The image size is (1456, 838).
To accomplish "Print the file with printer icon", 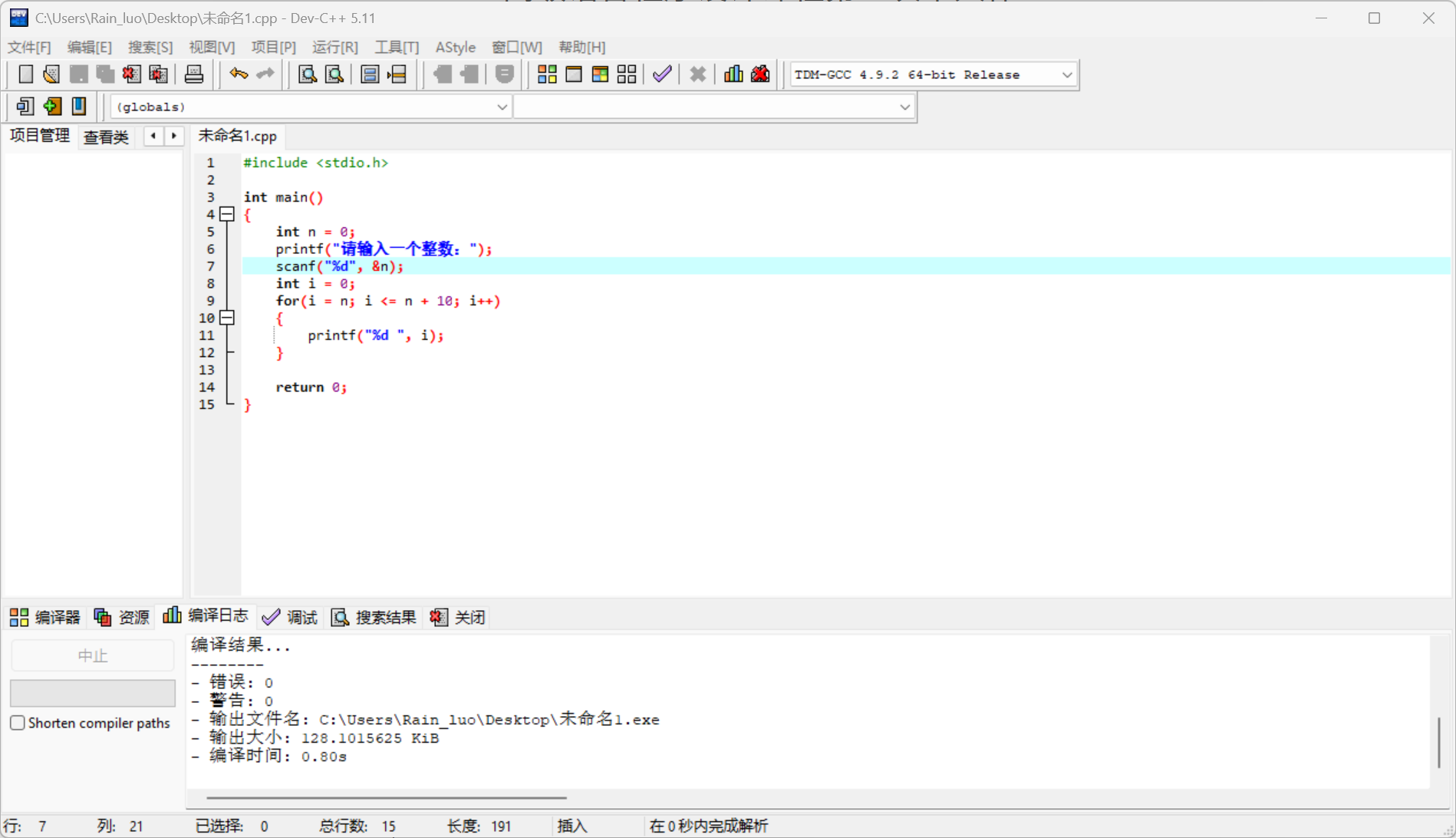I will pos(194,74).
